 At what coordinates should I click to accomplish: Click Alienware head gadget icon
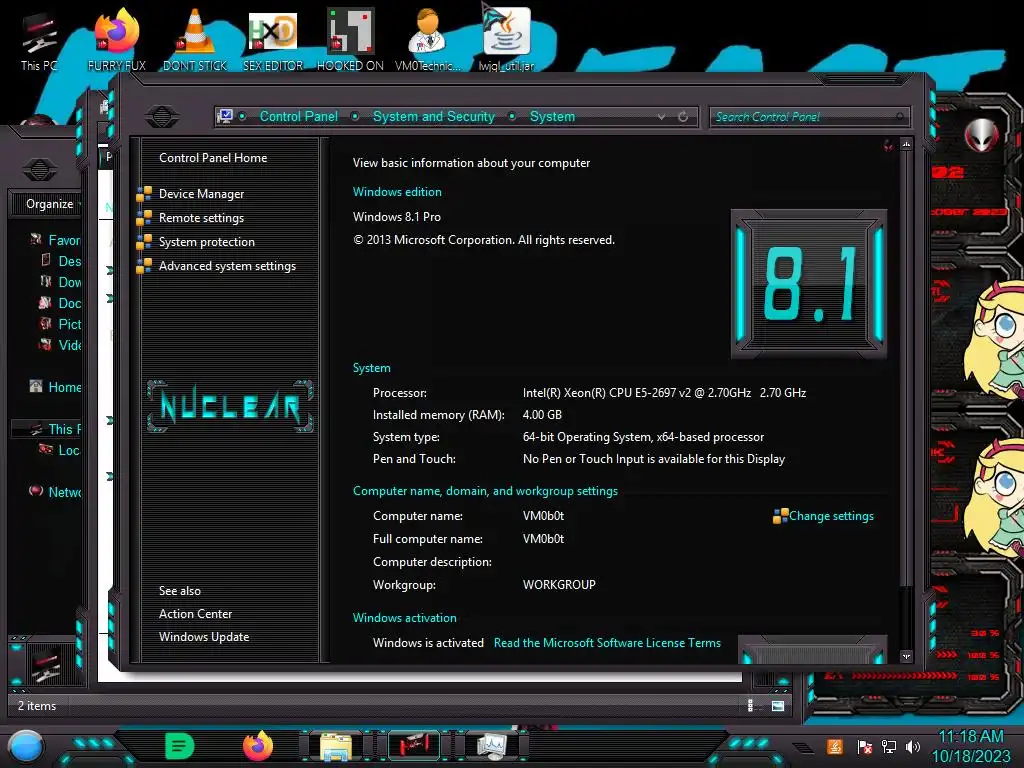coord(982,135)
